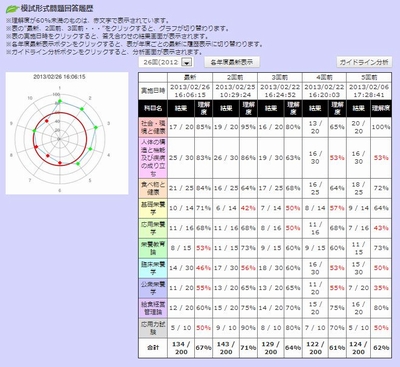Screen dimensions: 400x367
Task: Click the 17 / 20 result cell
Action: (x=181, y=127)
